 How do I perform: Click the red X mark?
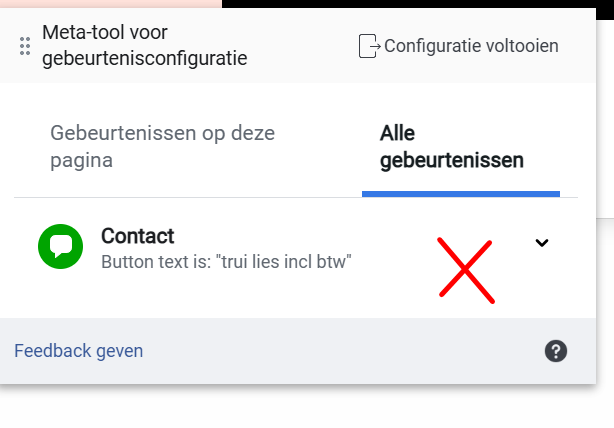click(x=466, y=269)
